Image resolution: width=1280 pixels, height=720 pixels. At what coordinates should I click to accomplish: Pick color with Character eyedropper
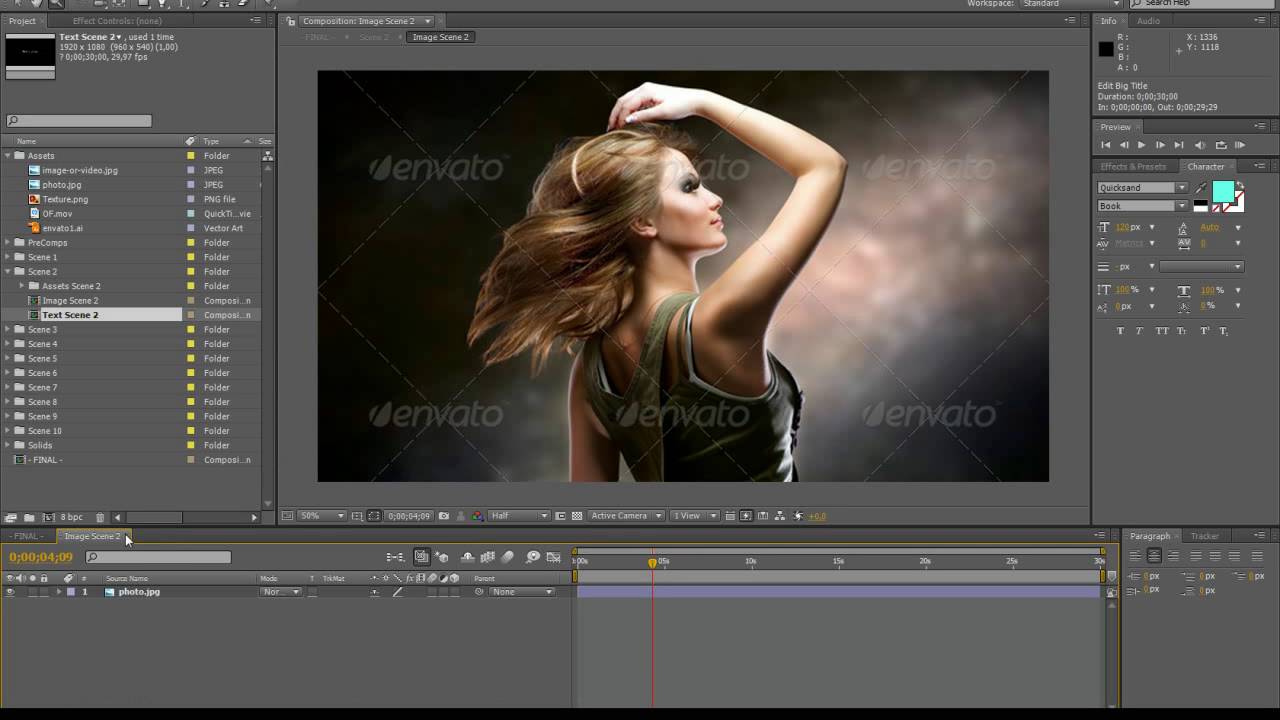point(1199,187)
